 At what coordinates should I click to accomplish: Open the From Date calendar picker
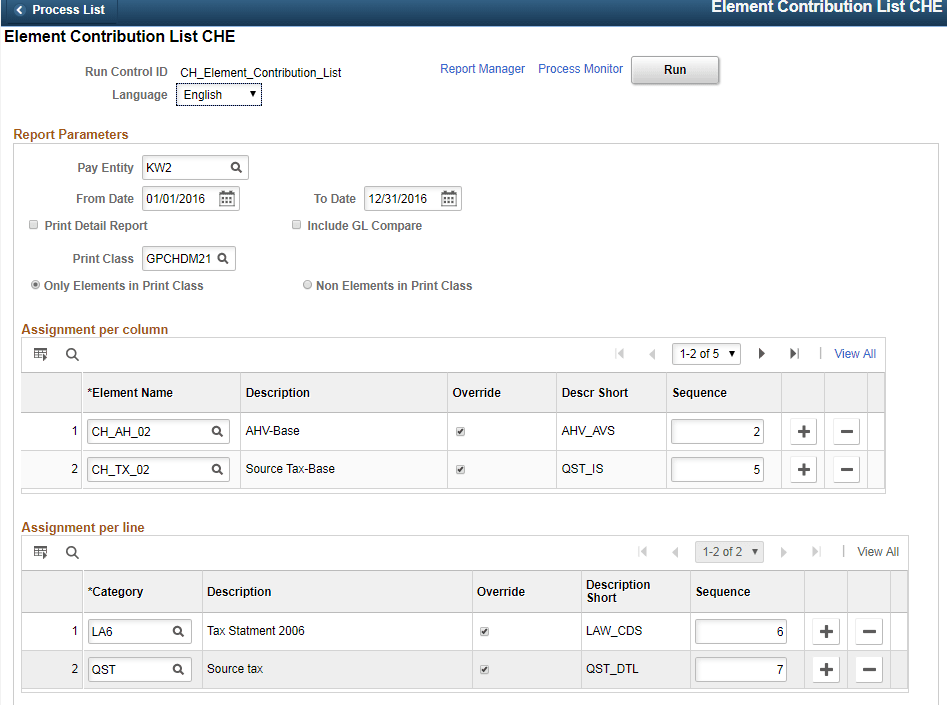(x=226, y=198)
